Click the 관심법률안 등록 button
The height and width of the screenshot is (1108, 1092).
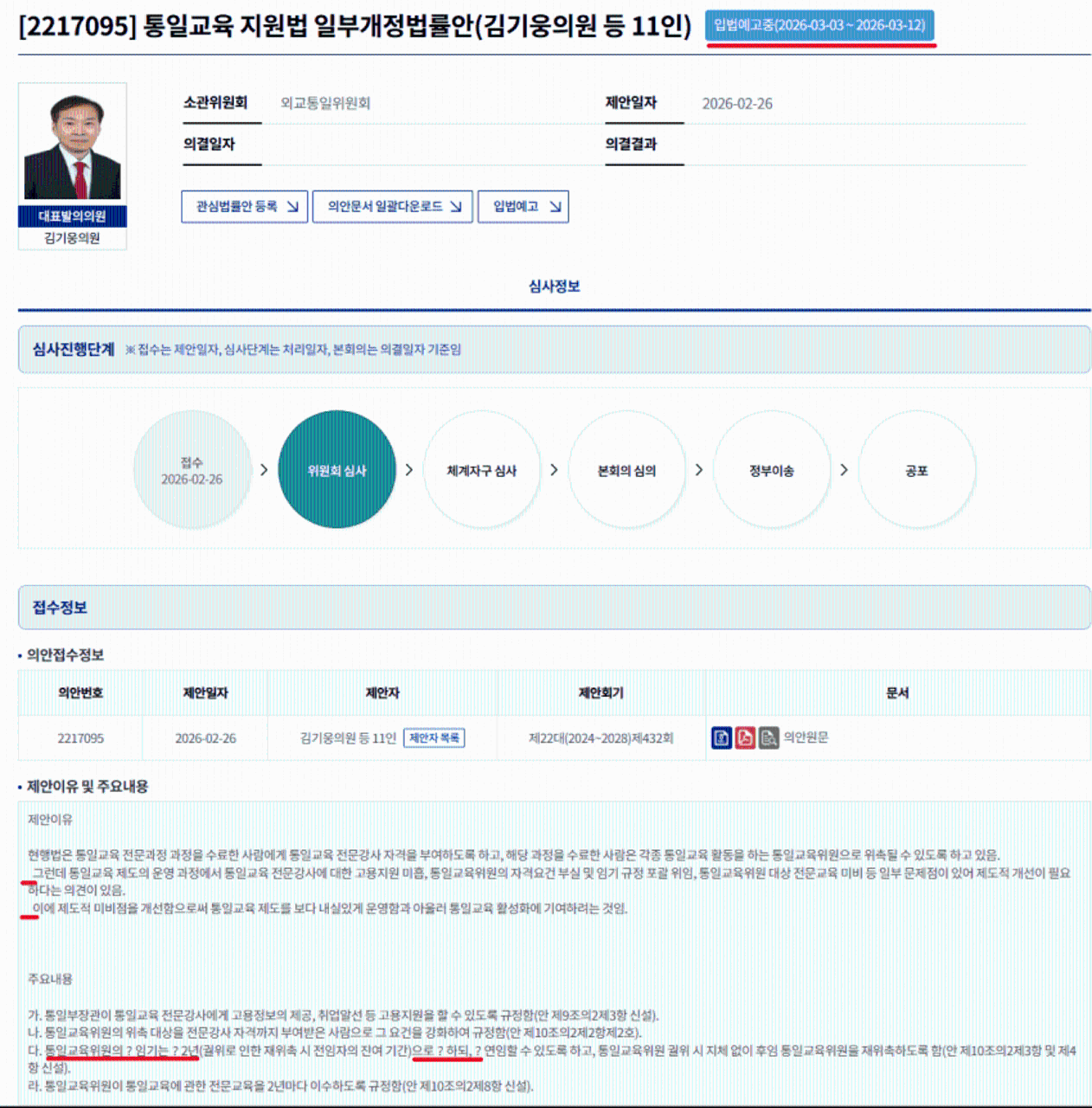(x=245, y=207)
